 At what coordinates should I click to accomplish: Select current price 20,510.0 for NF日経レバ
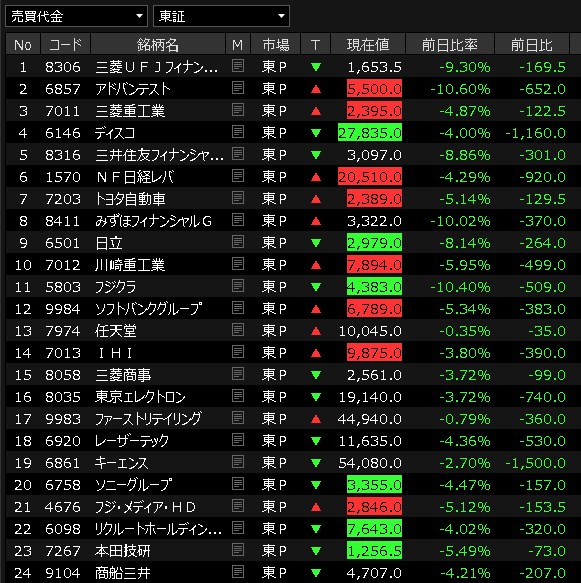pyautogui.click(x=370, y=177)
